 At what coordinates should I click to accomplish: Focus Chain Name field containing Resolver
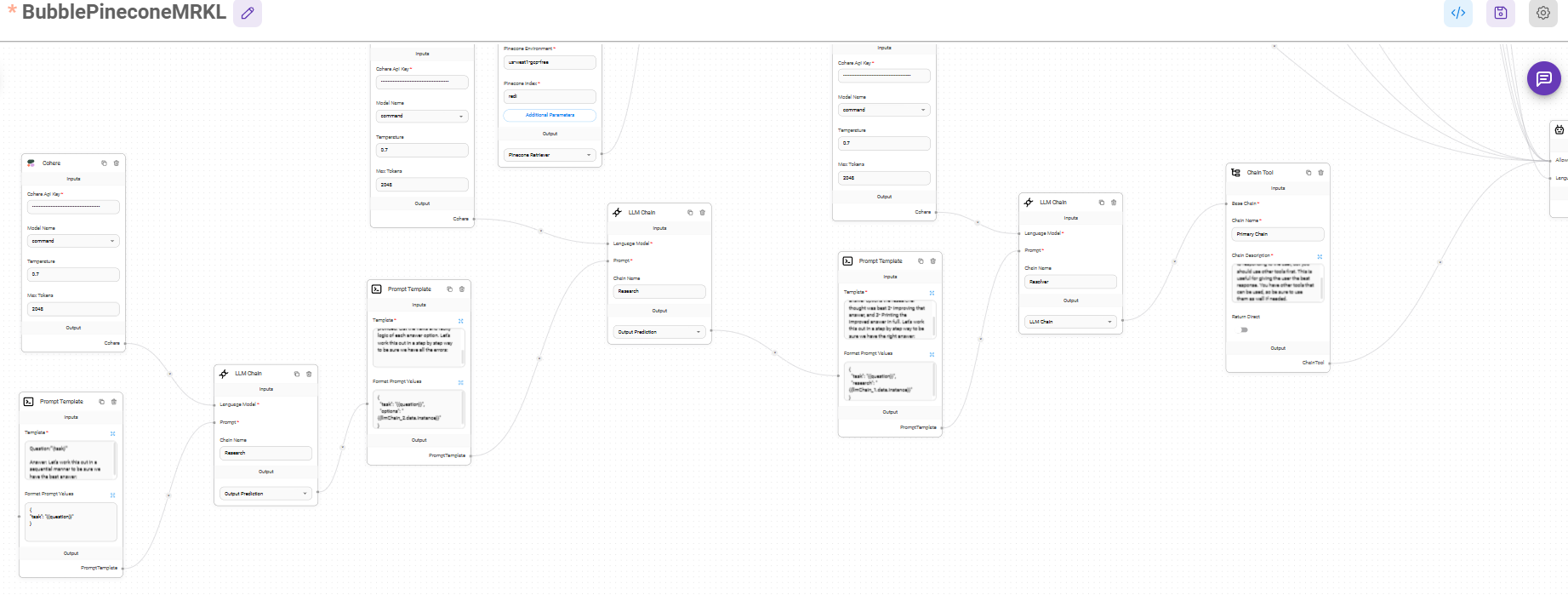point(1070,282)
